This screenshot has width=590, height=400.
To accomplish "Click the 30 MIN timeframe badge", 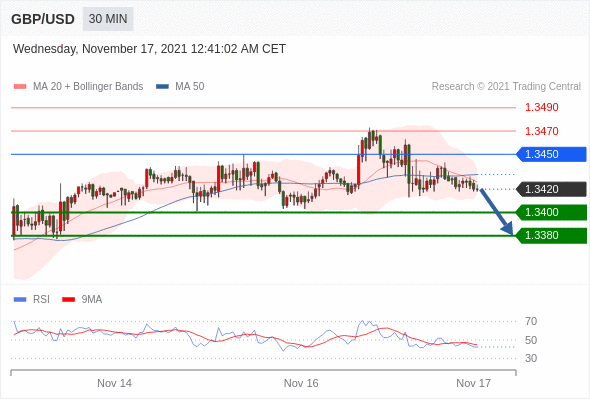I will 108,19.
